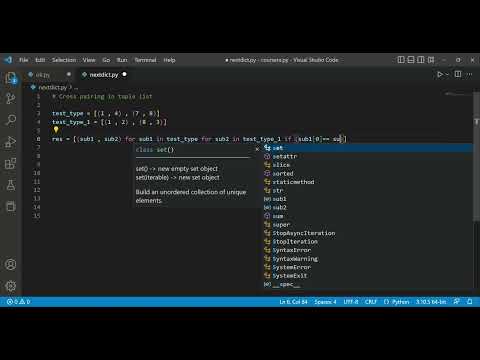Viewport: 480px width, 360px height.
Task: Open the Help menu
Action: (169, 60)
